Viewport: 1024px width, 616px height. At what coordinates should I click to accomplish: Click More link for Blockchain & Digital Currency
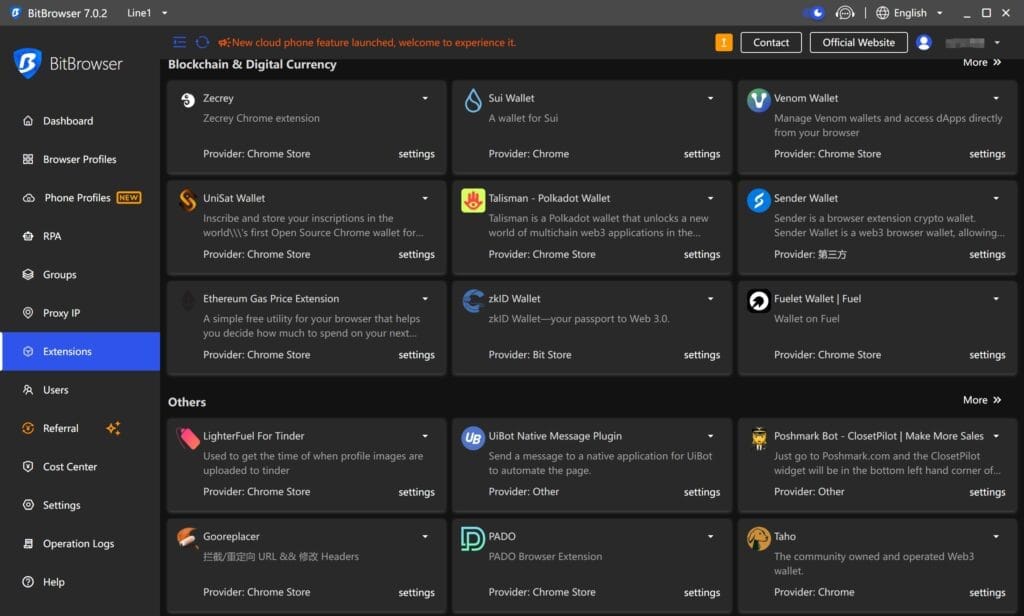coord(982,62)
